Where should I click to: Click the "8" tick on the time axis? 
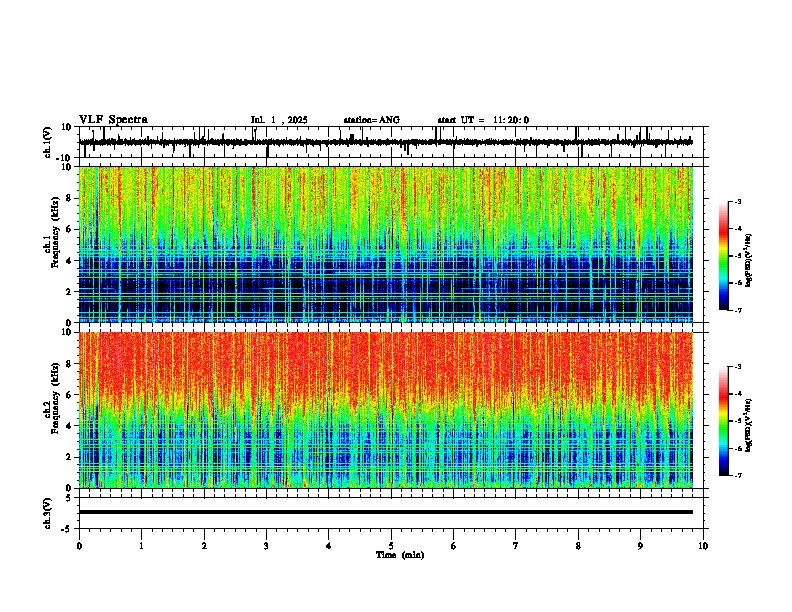(x=578, y=546)
